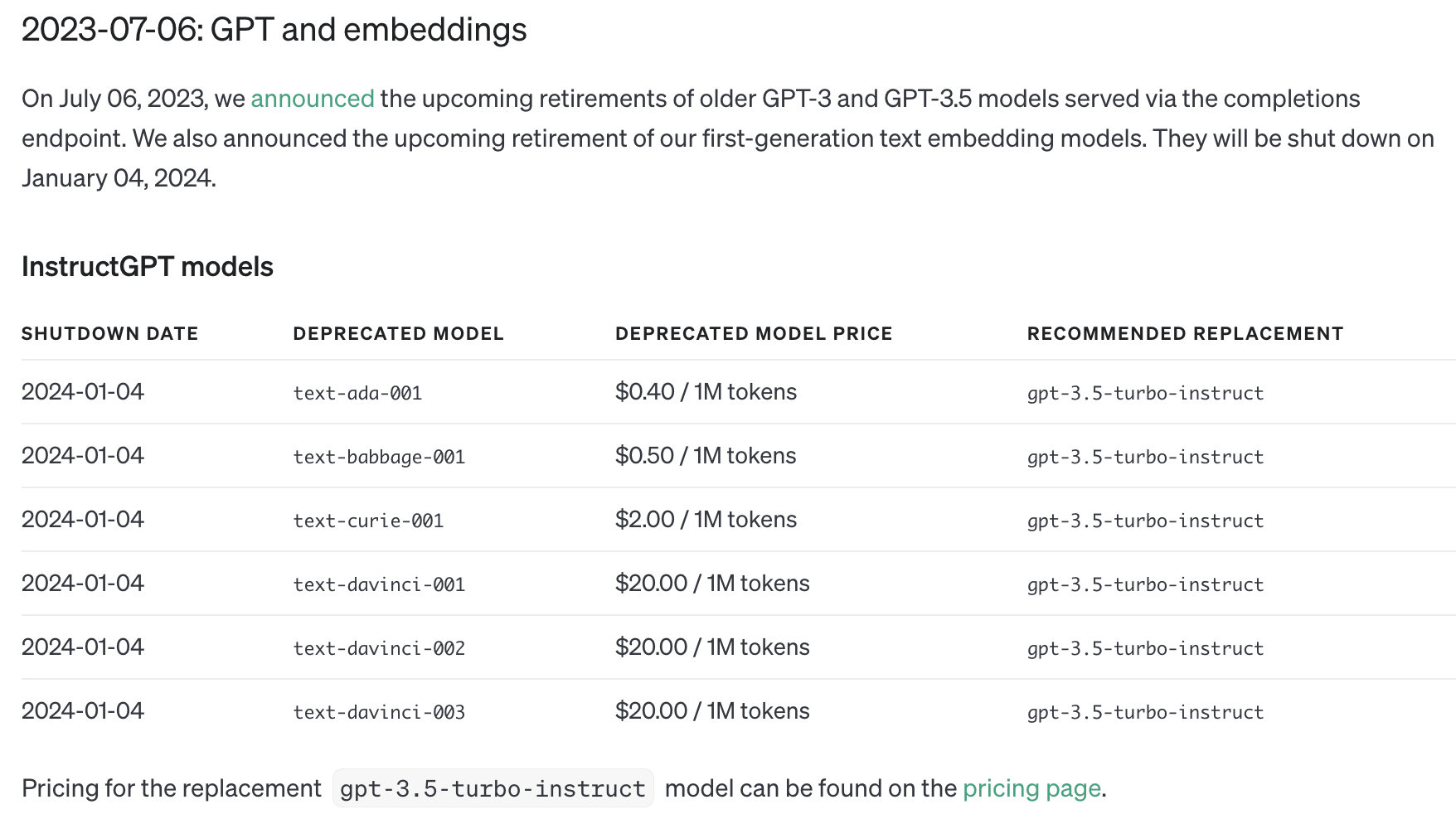Click the text-davinci-001 model name
The width and height of the screenshot is (1456, 819).
coord(379,584)
